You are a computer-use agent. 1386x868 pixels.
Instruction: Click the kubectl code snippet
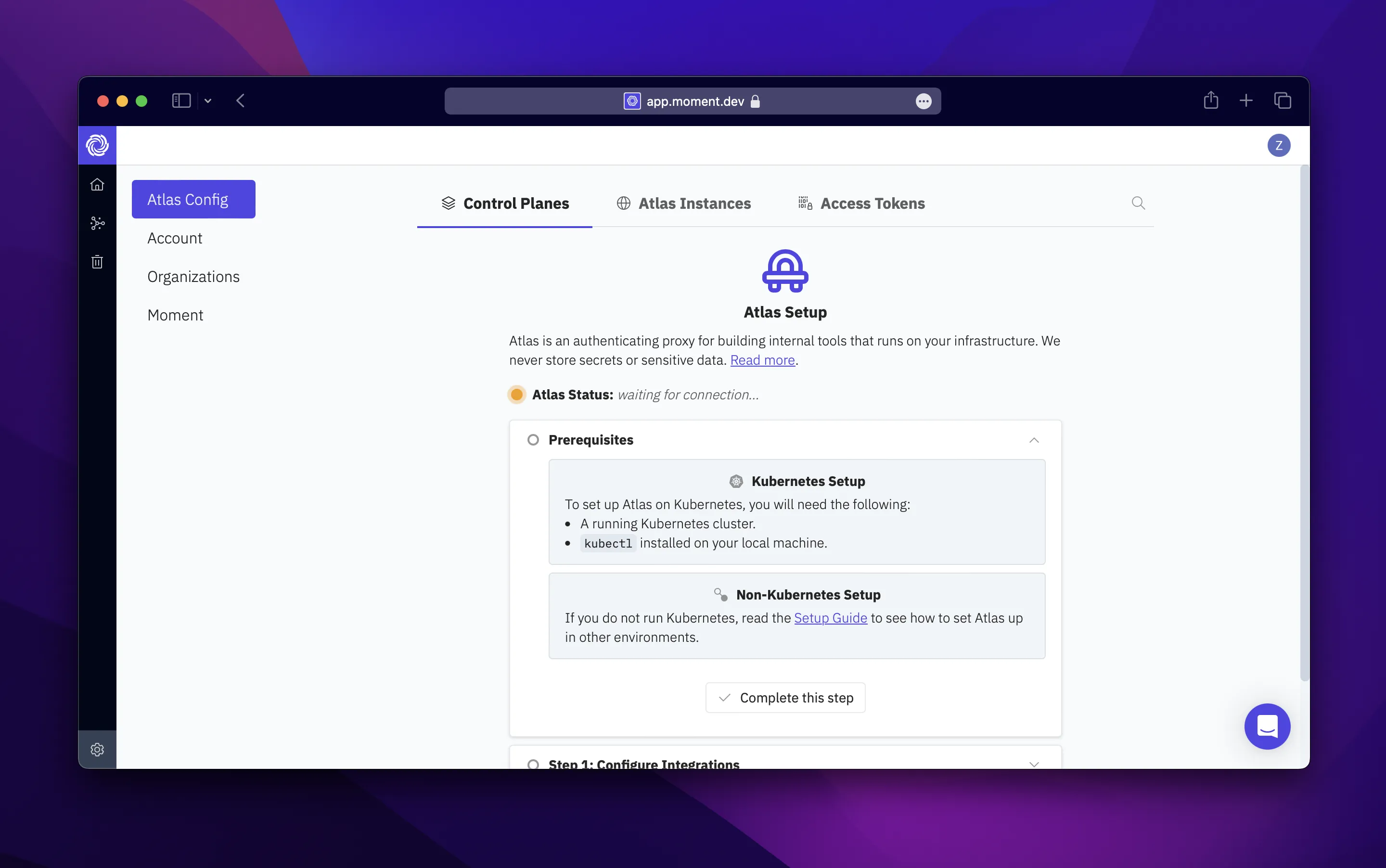607,543
